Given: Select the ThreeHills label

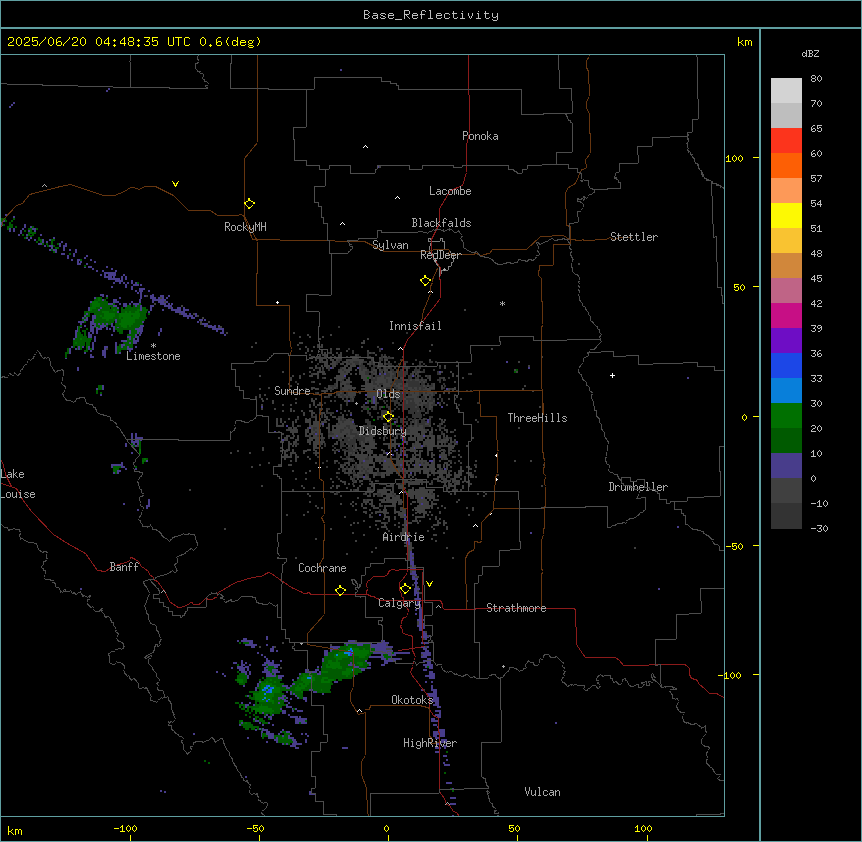Looking at the screenshot, I should [x=537, y=418].
